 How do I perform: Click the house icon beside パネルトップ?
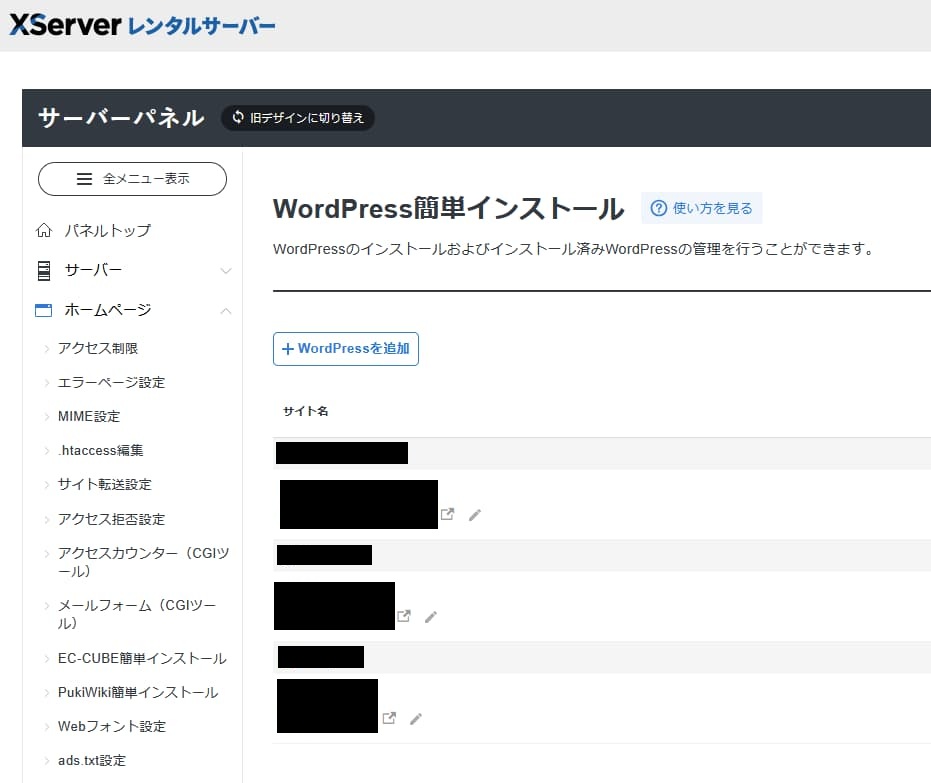[x=43, y=231]
